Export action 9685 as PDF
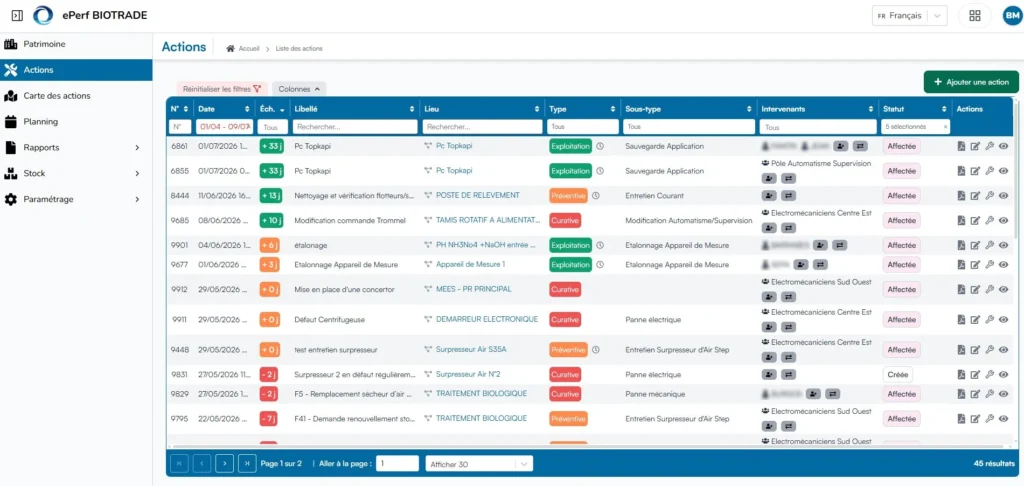The height and width of the screenshot is (486, 1024). pyautogui.click(x=961, y=220)
